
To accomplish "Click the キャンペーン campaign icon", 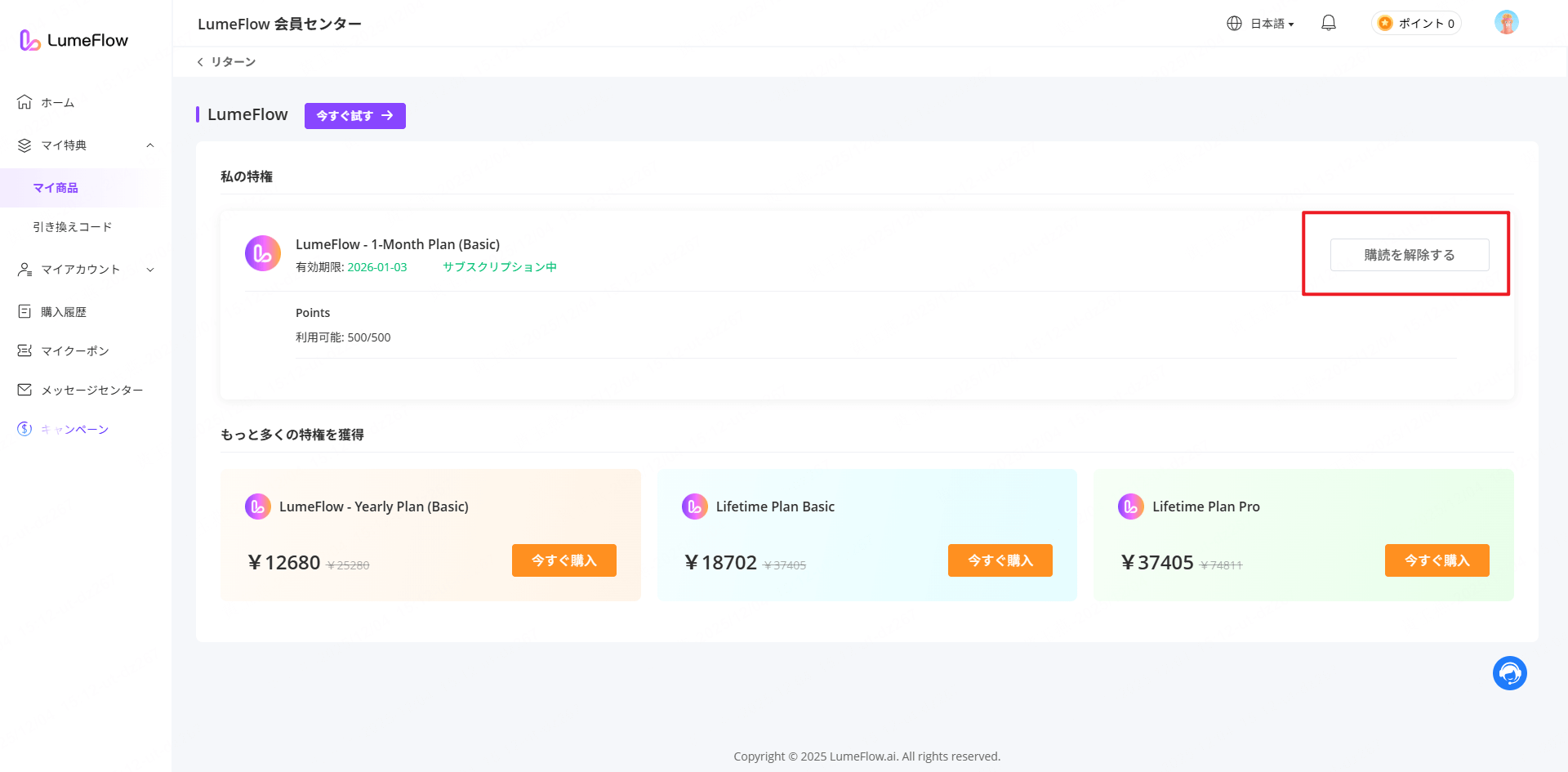I will (24, 428).
